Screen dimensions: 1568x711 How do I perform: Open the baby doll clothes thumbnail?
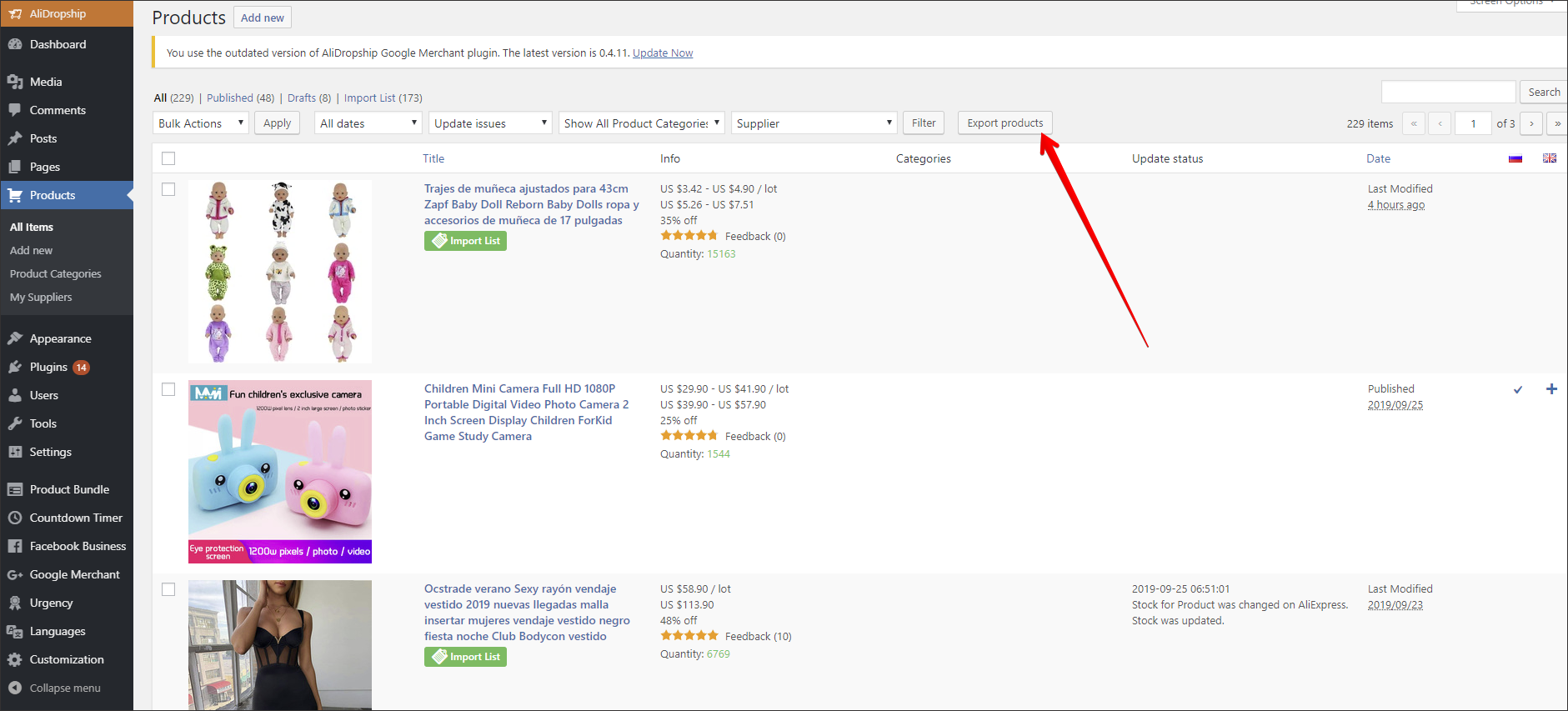point(280,272)
